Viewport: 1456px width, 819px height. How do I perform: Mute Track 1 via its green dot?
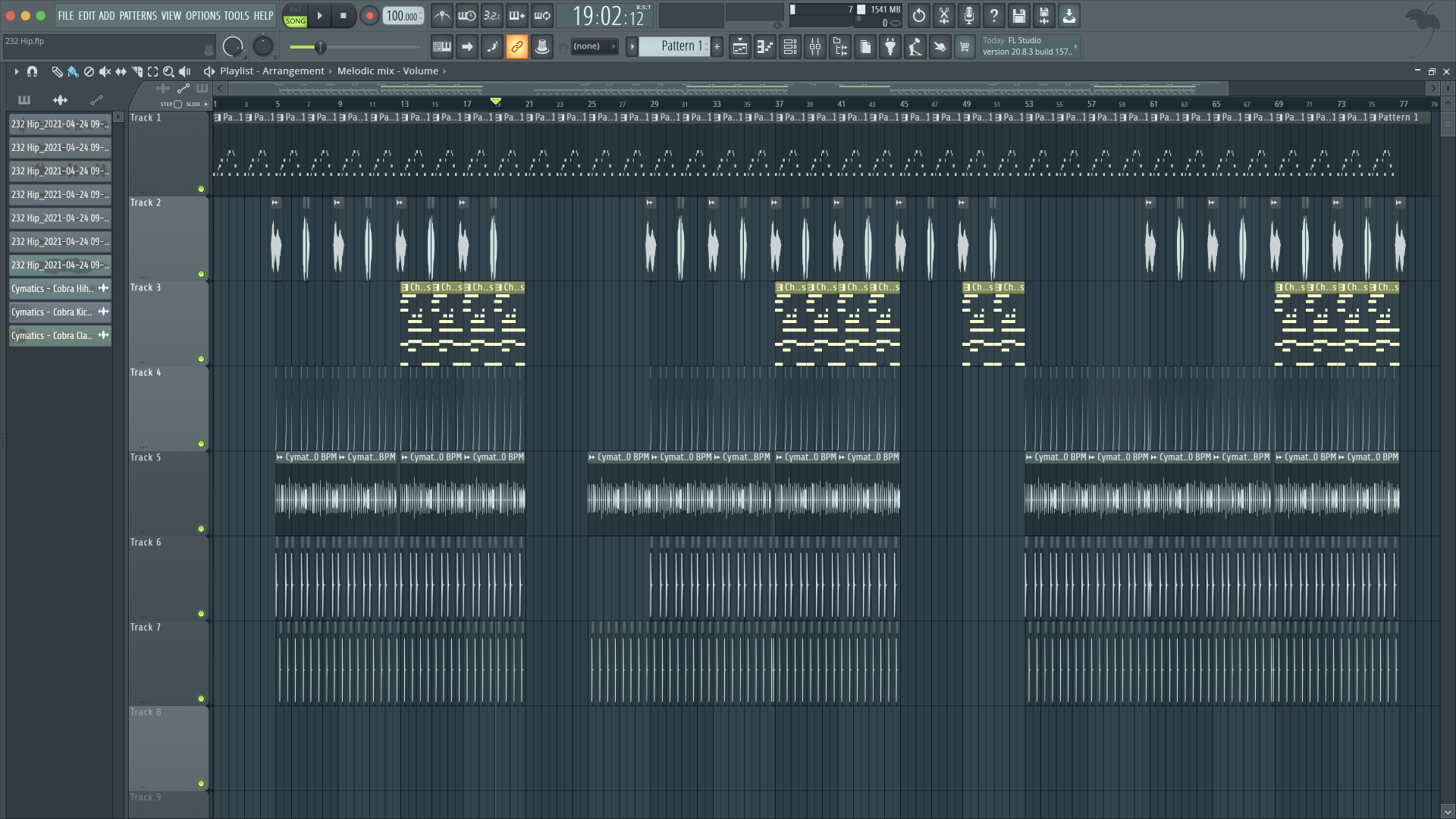[201, 189]
